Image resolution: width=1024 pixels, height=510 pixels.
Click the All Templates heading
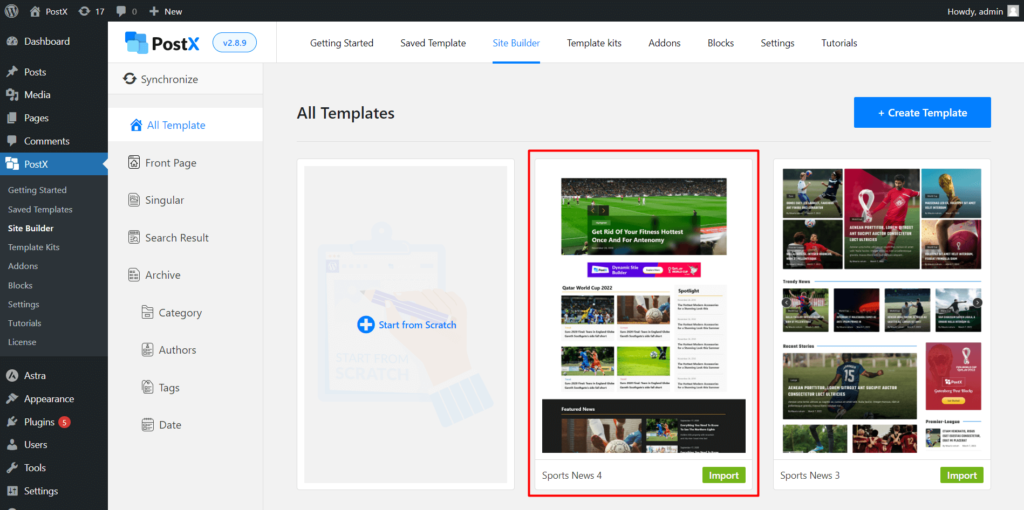click(x=345, y=113)
